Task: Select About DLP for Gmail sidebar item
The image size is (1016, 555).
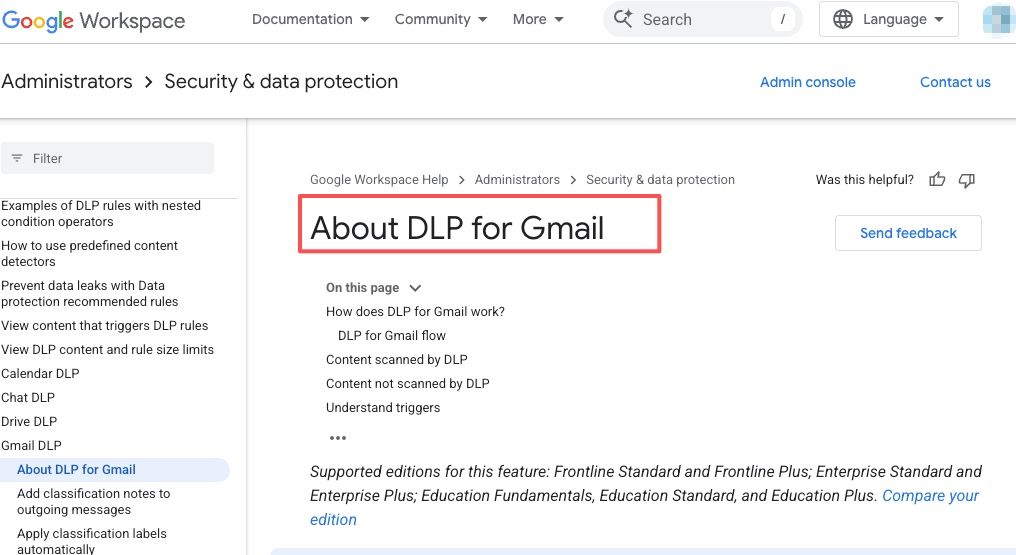Action: pyautogui.click(x=114, y=470)
